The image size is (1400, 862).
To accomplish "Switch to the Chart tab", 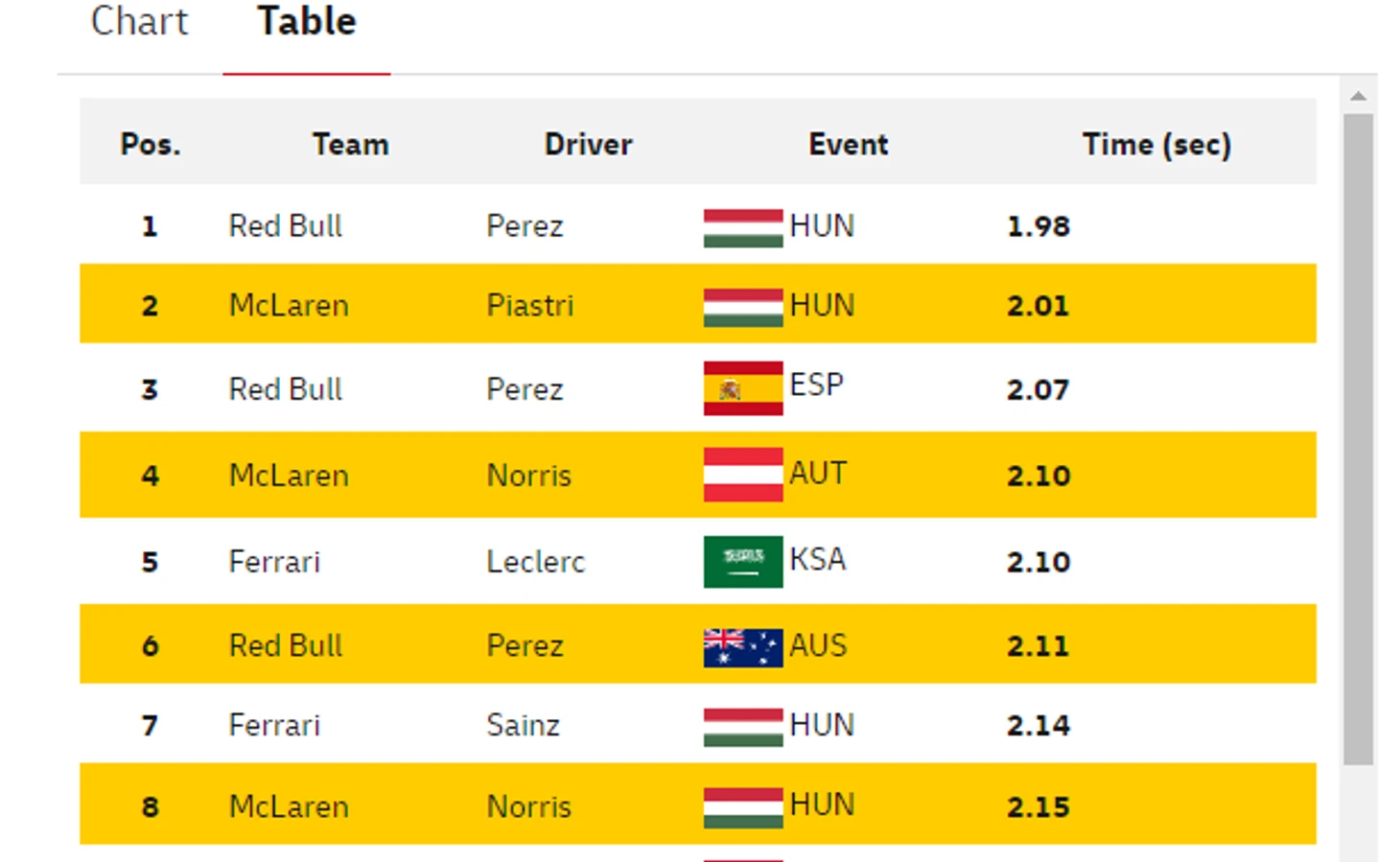I will (139, 21).
